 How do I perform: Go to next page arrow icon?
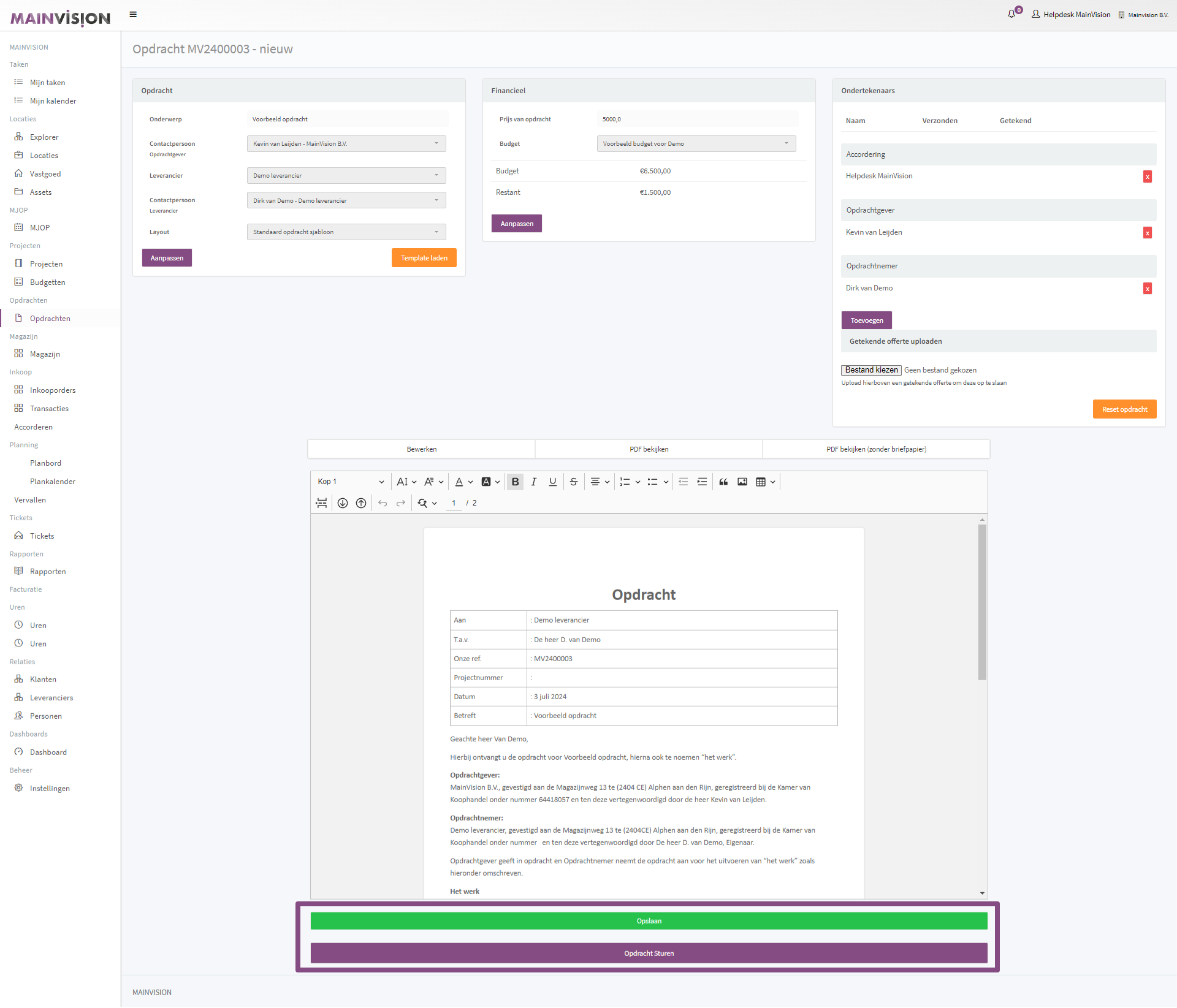click(343, 503)
